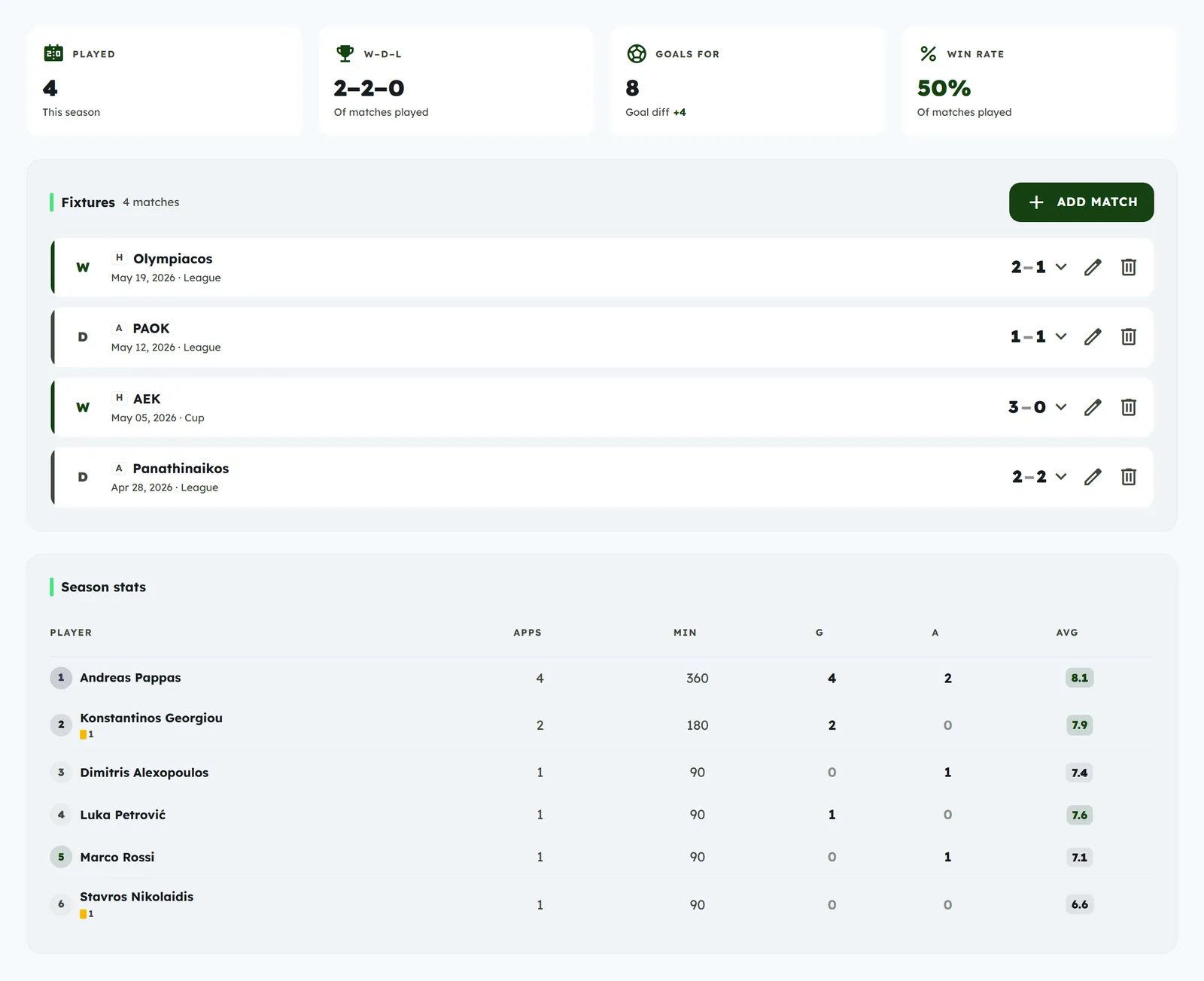Click the away badge next to PAOK

(x=119, y=327)
